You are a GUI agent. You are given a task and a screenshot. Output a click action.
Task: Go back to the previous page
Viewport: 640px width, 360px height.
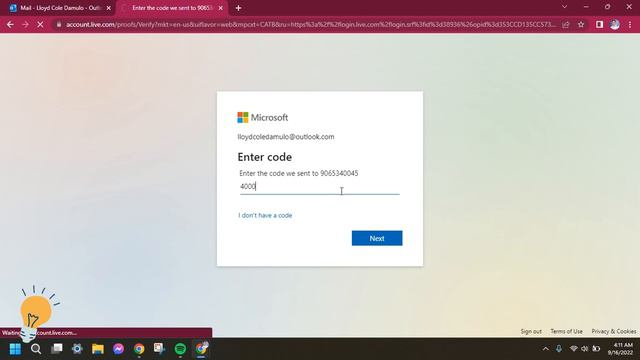[x=10, y=24]
